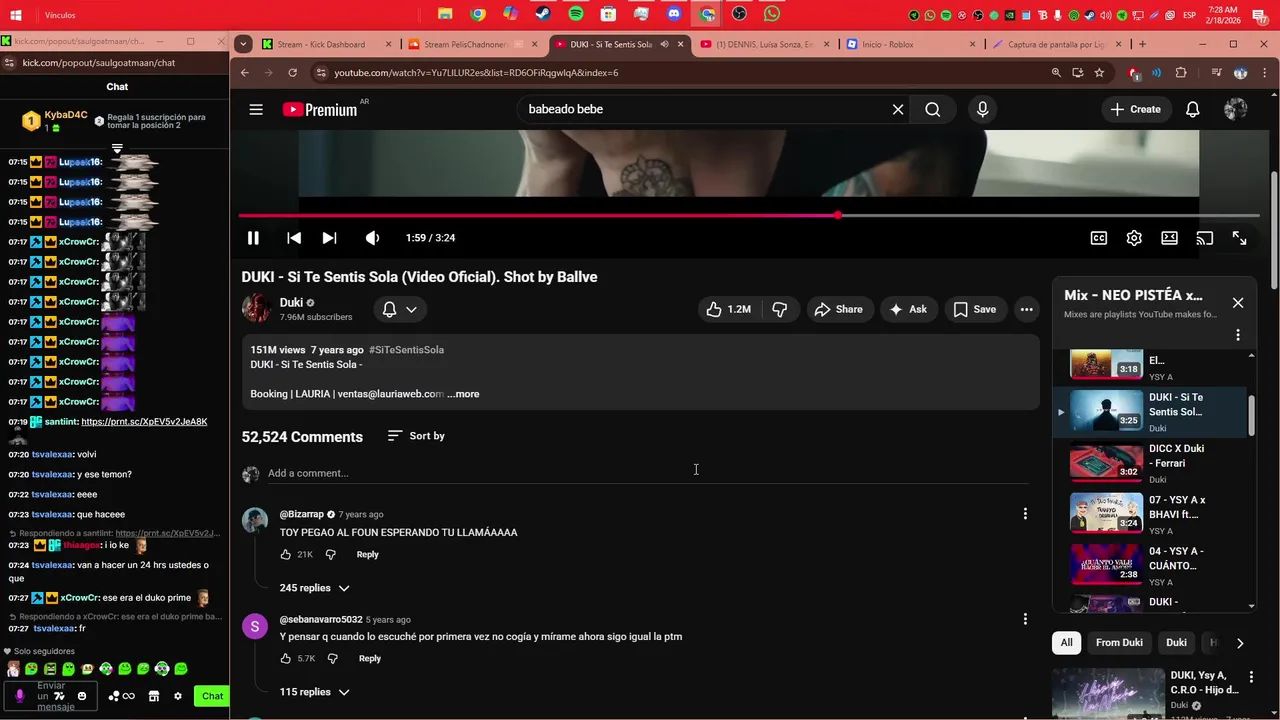Go to YouTube Premium home logo
This screenshot has height=720, width=1280.
click(320, 110)
